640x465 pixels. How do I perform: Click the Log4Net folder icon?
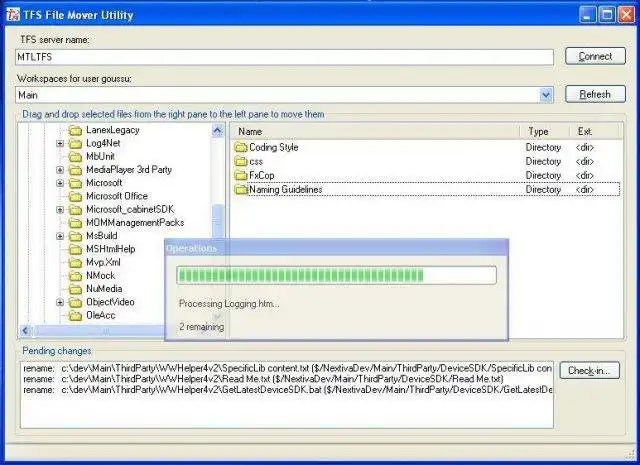(x=75, y=144)
